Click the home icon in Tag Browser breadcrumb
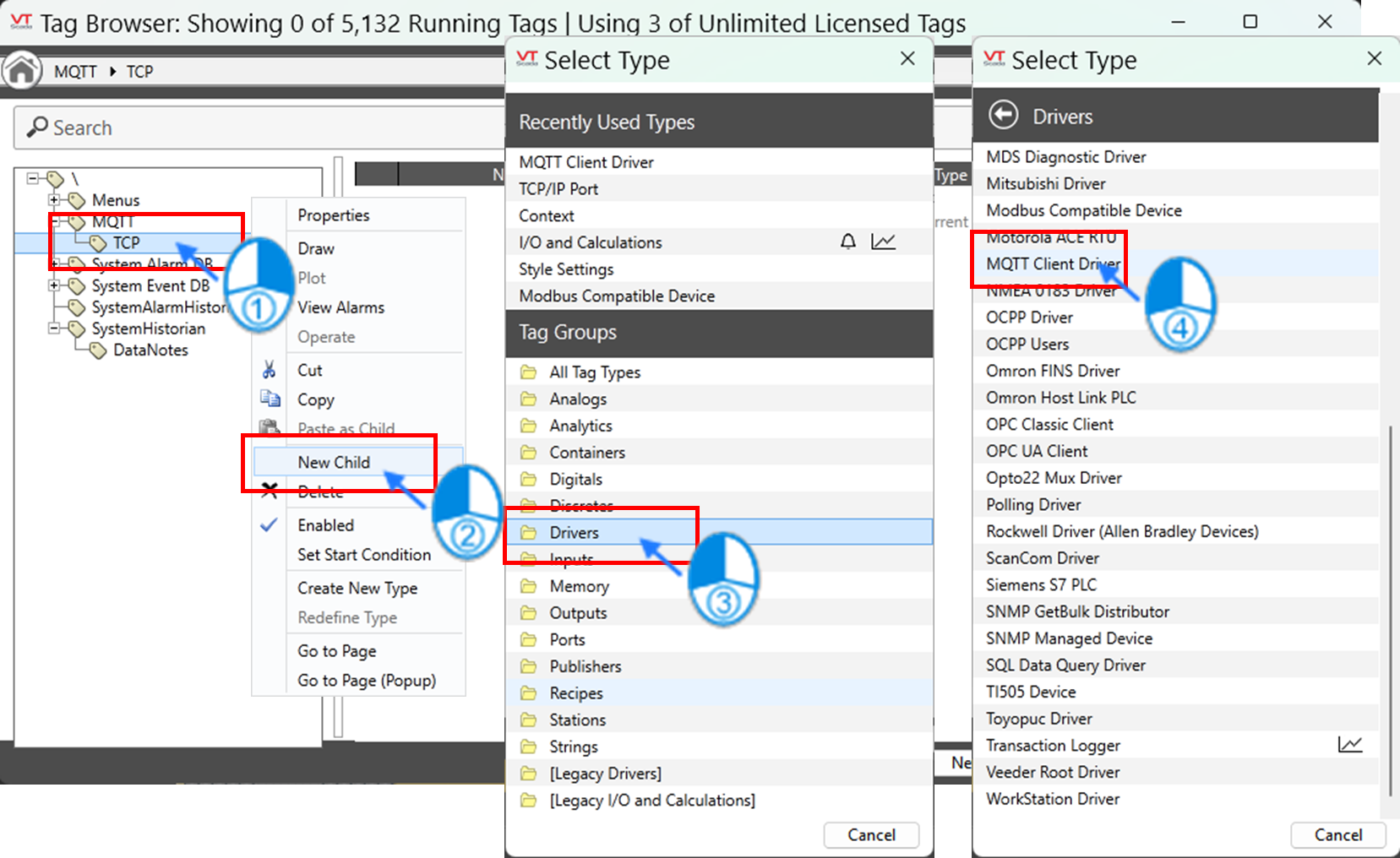 pos(21,71)
